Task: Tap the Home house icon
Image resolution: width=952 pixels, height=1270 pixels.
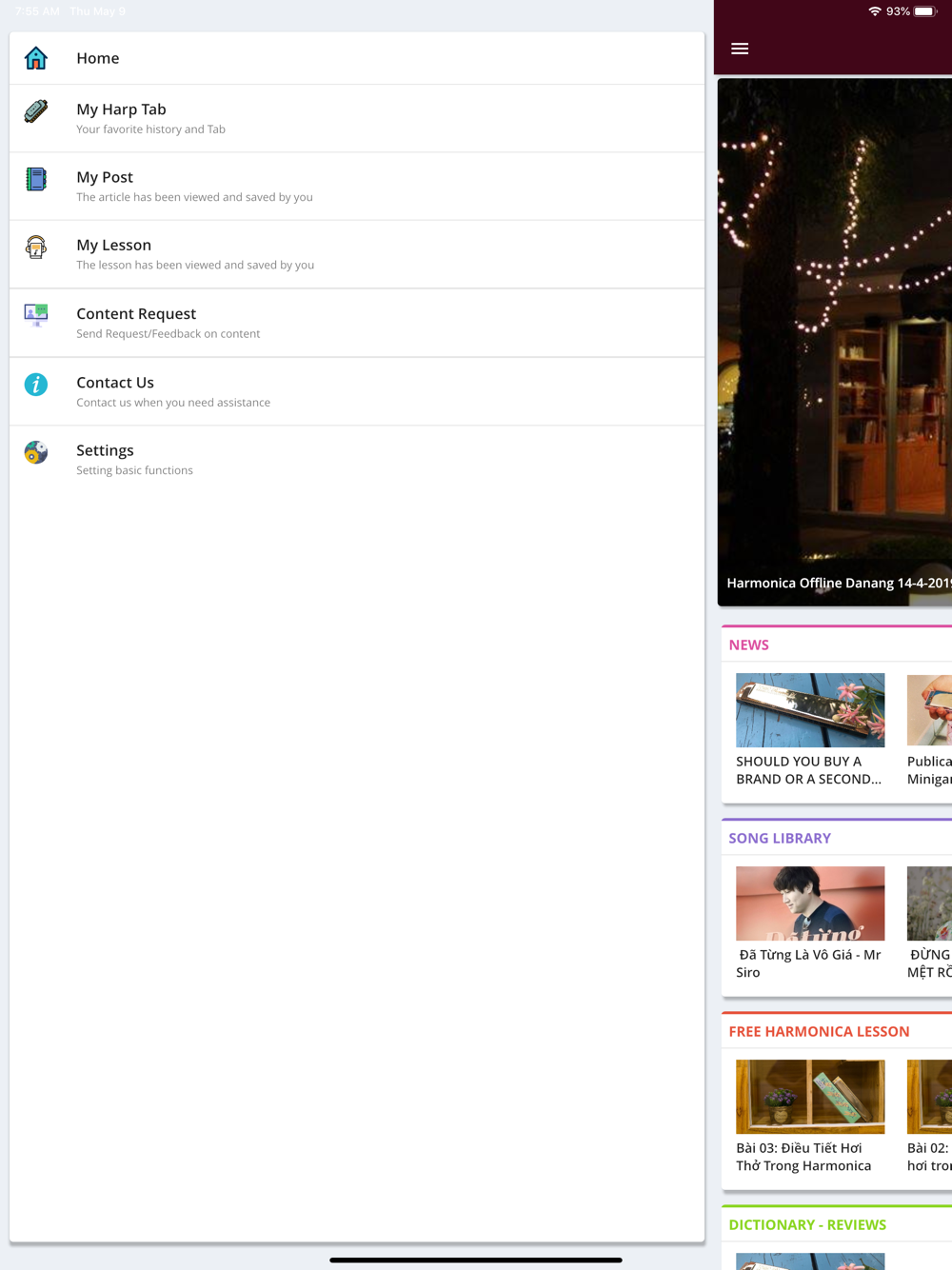Action: point(36,58)
